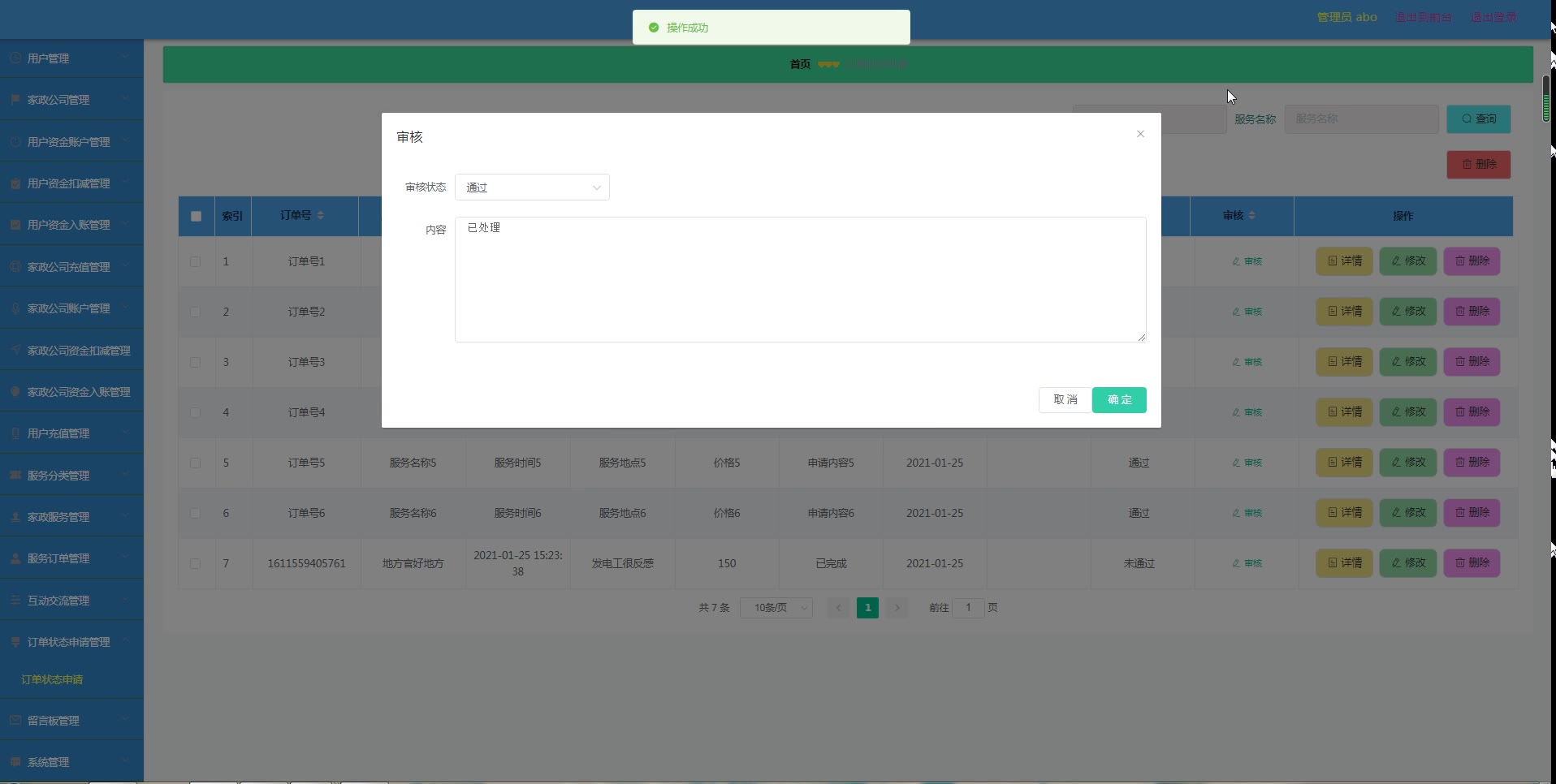Viewport: 1556px width, 784px height.
Task: Check the checkbox for row 7
Action: coord(195,563)
